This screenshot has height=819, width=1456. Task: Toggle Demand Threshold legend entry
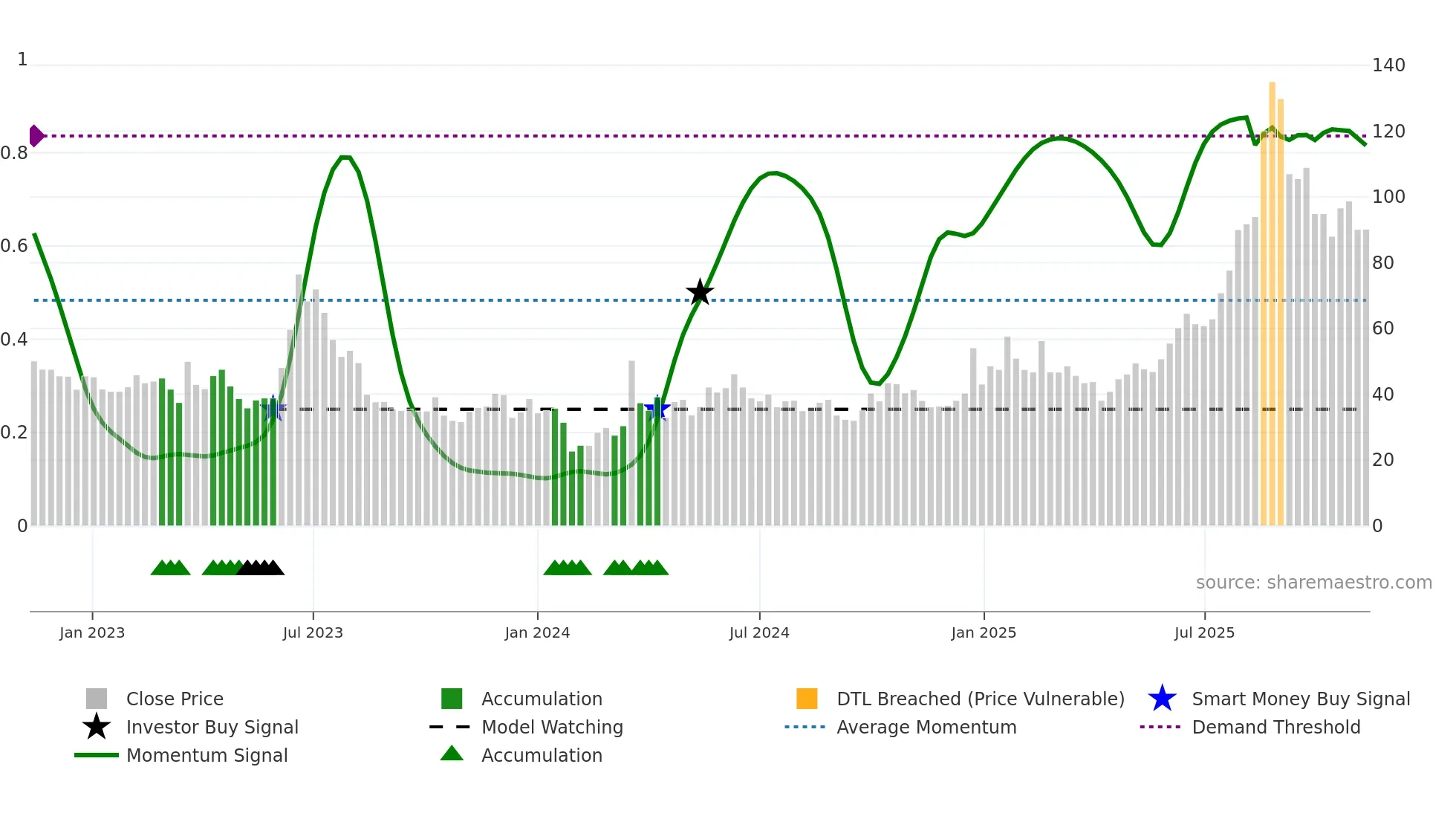1275,727
